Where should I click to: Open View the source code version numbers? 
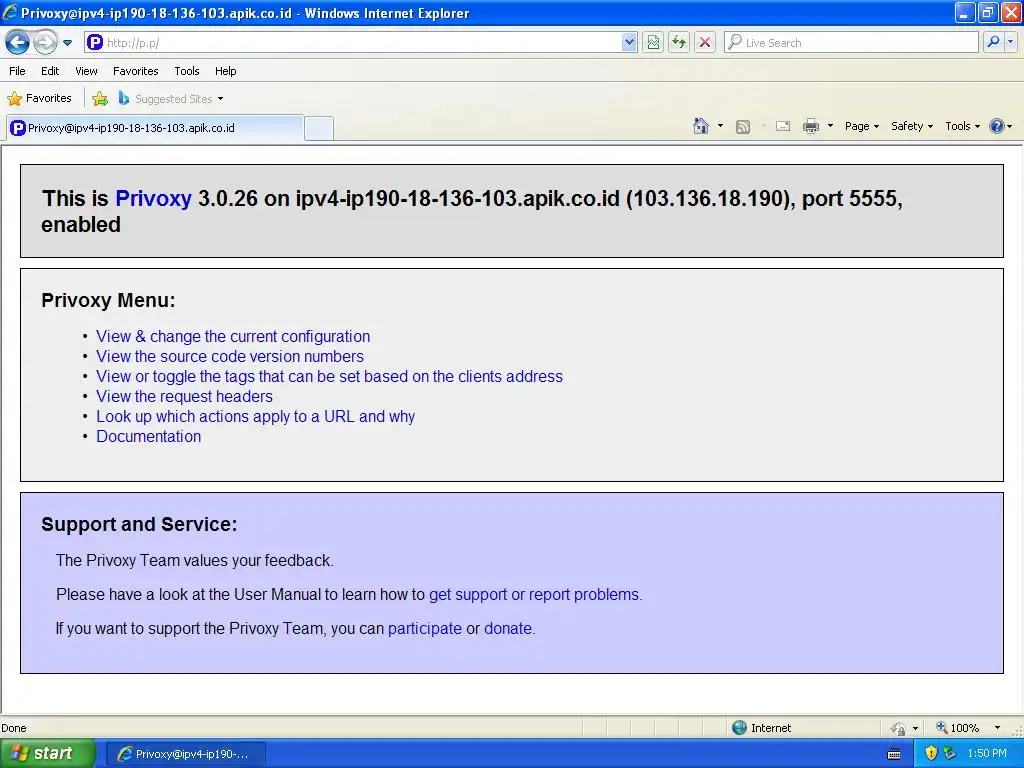point(230,357)
